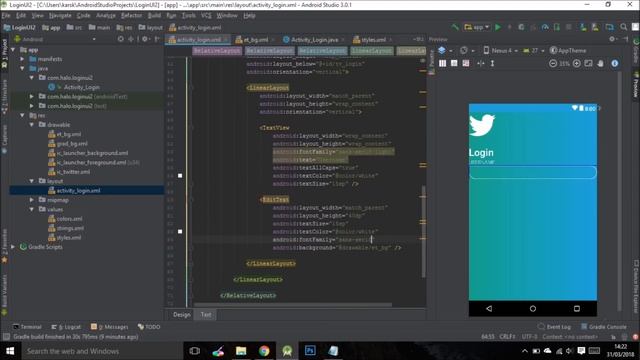Click the Make Project hammer icon
Image resolution: width=640 pixels, height=360 pixels.
coord(455,27)
